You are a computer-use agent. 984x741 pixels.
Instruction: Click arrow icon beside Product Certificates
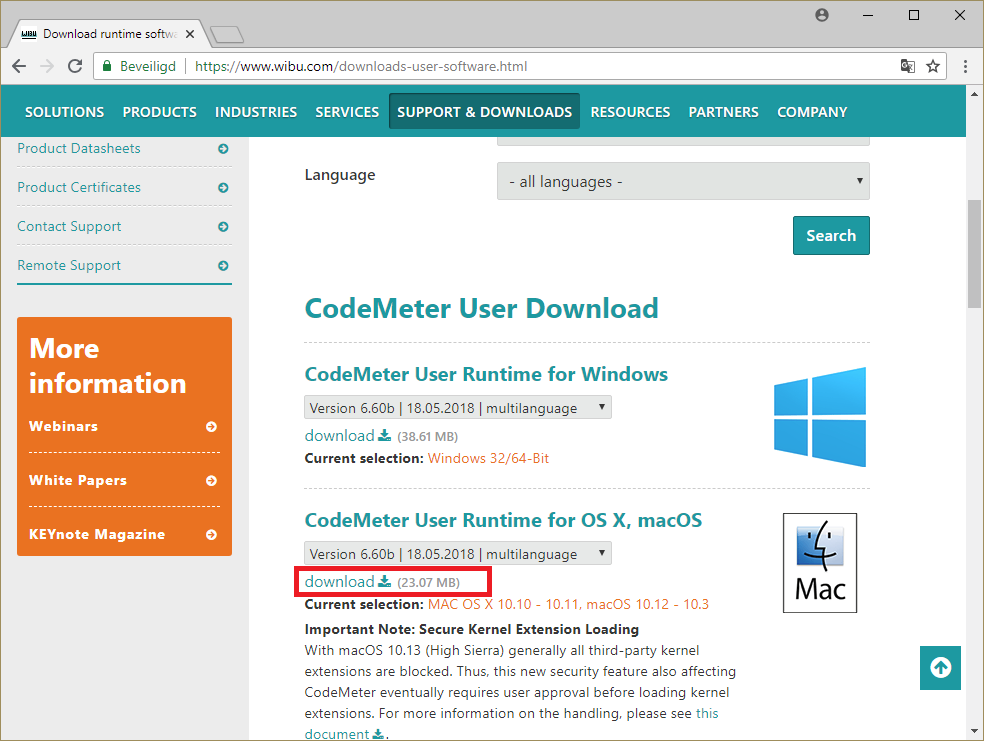(223, 188)
